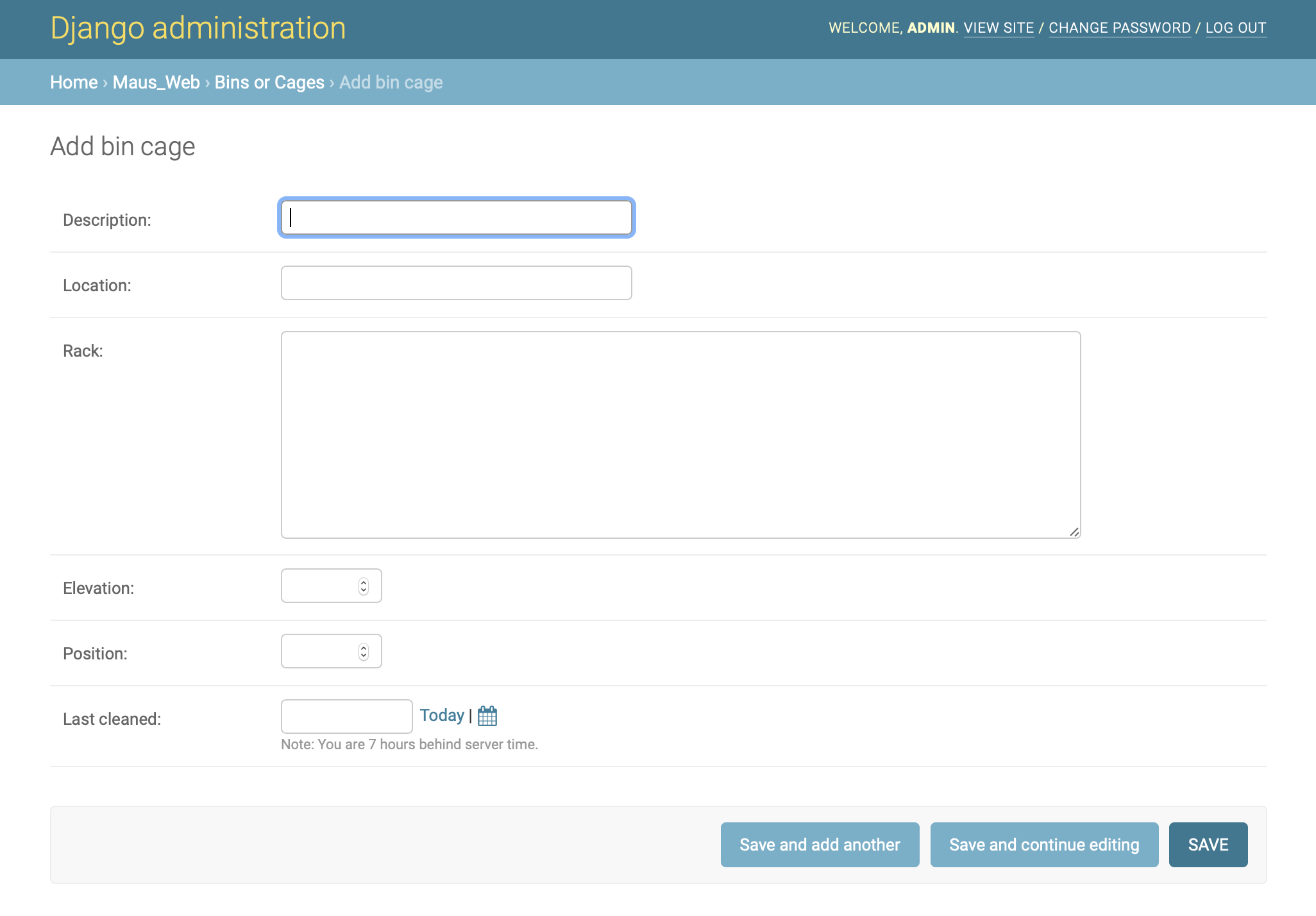Open the VIEW SITE link

[999, 28]
